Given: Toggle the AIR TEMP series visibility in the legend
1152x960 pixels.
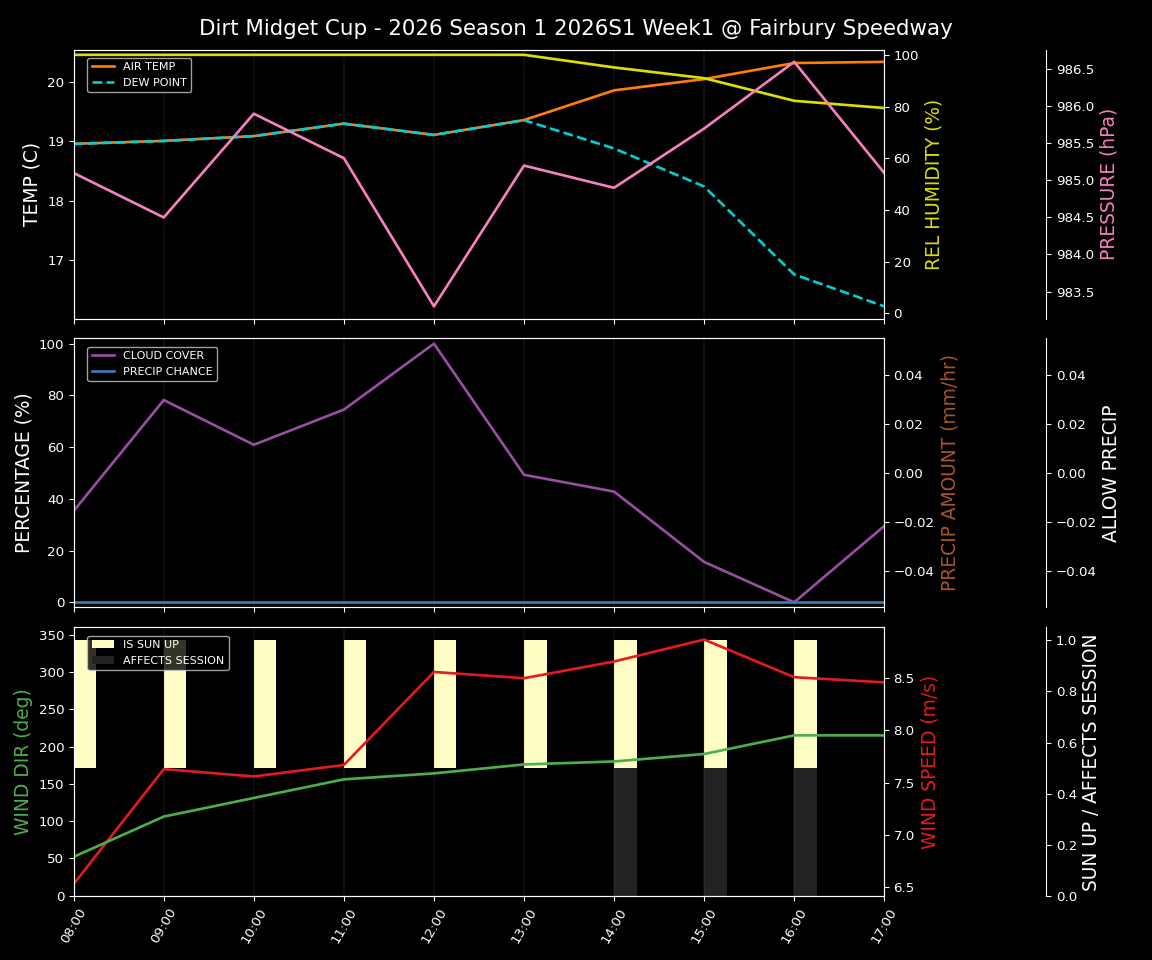Looking at the screenshot, I should pyautogui.click(x=151, y=64).
